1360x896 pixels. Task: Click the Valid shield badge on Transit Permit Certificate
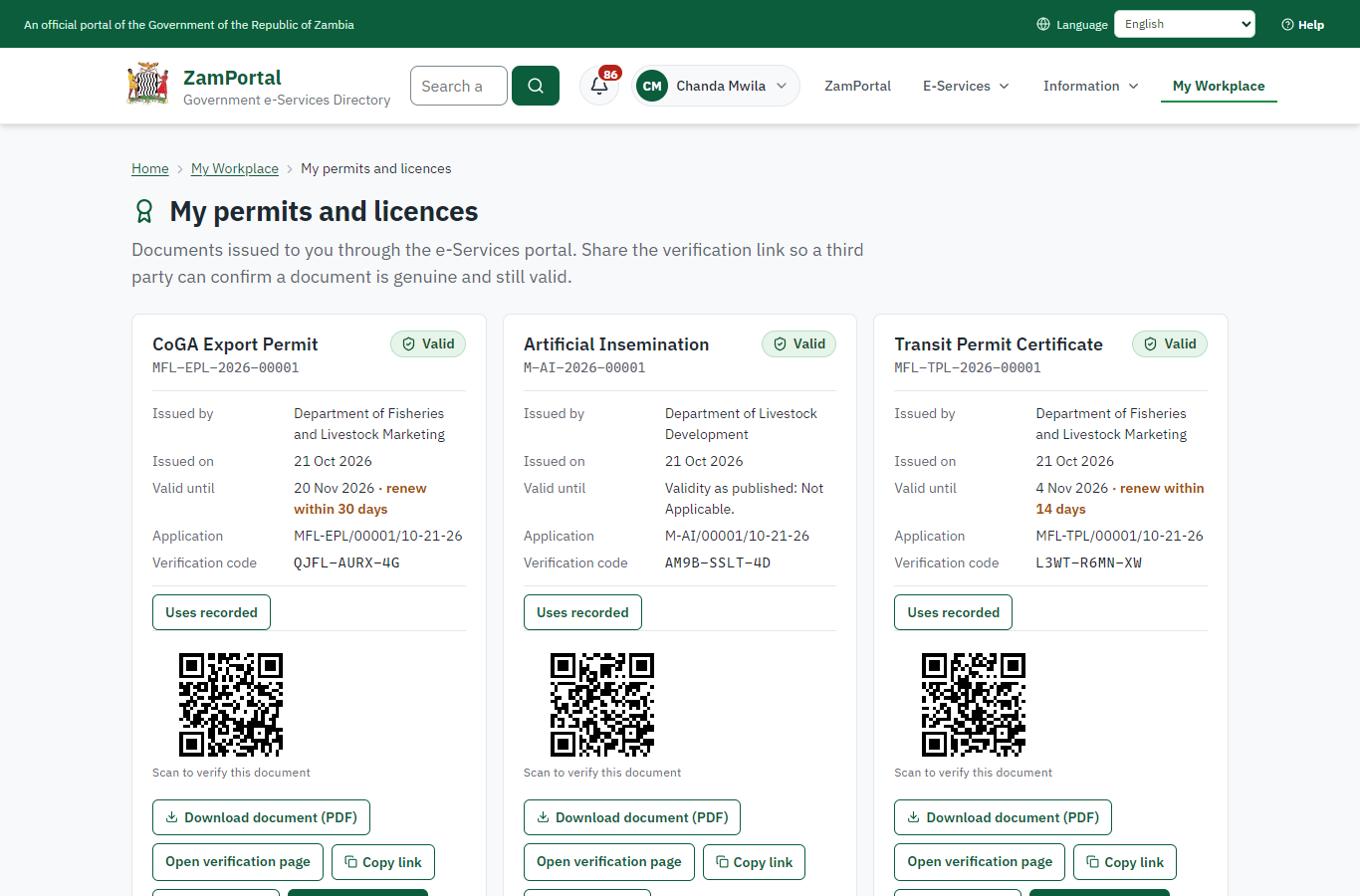pyautogui.click(x=1170, y=343)
